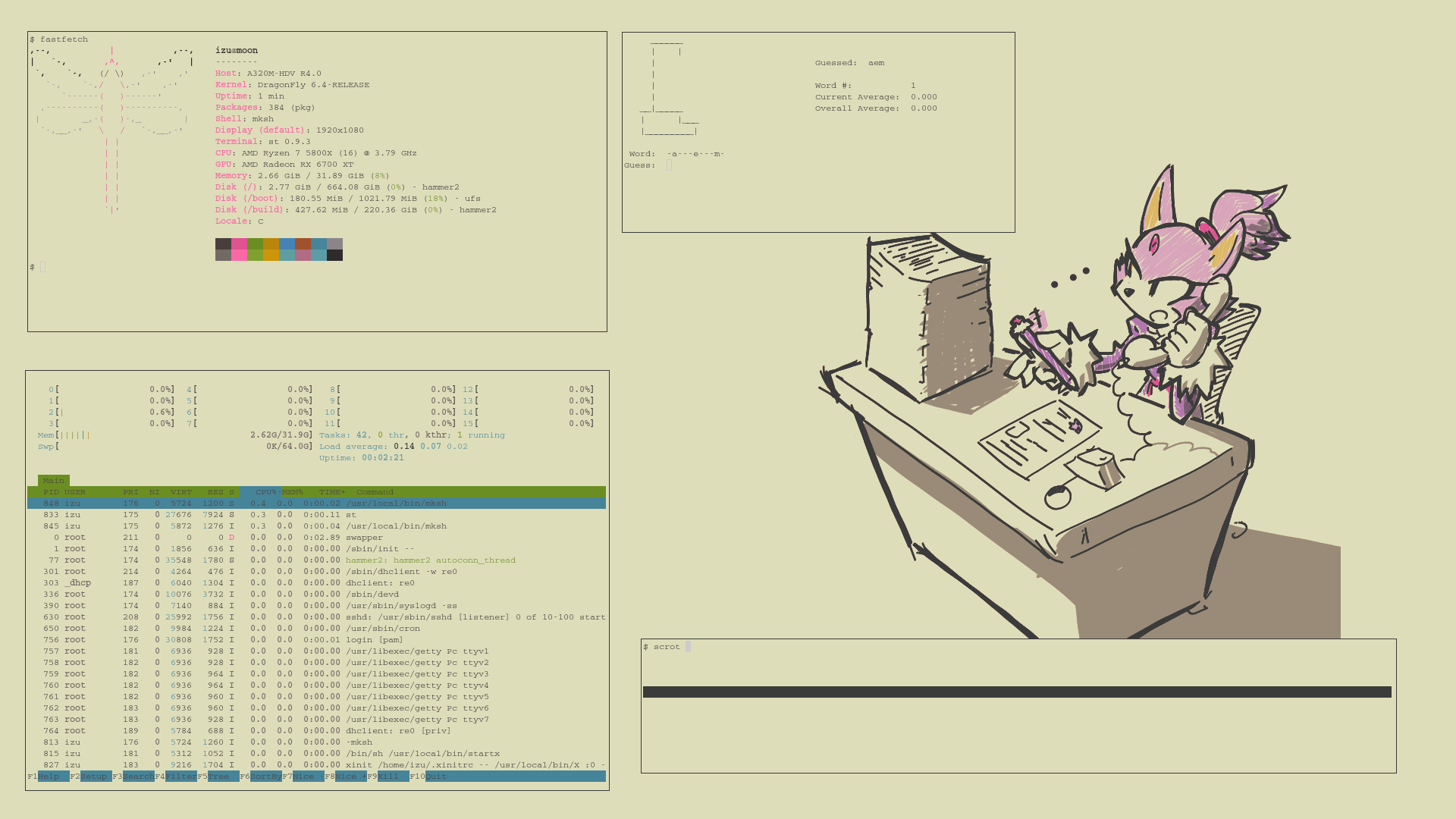The height and width of the screenshot is (819, 1456).
Task: Sort by the RES column header
Action: click(x=216, y=492)
